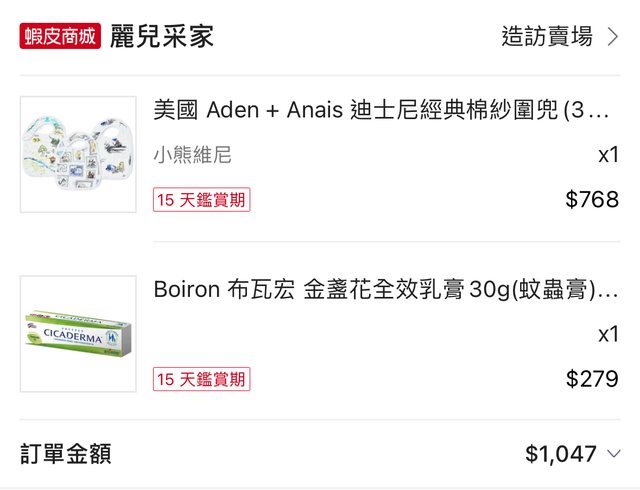Image resolution: width=640 pixels, height=490 pixels.
Task: Click the $279 item price
Action: [592, 379]
